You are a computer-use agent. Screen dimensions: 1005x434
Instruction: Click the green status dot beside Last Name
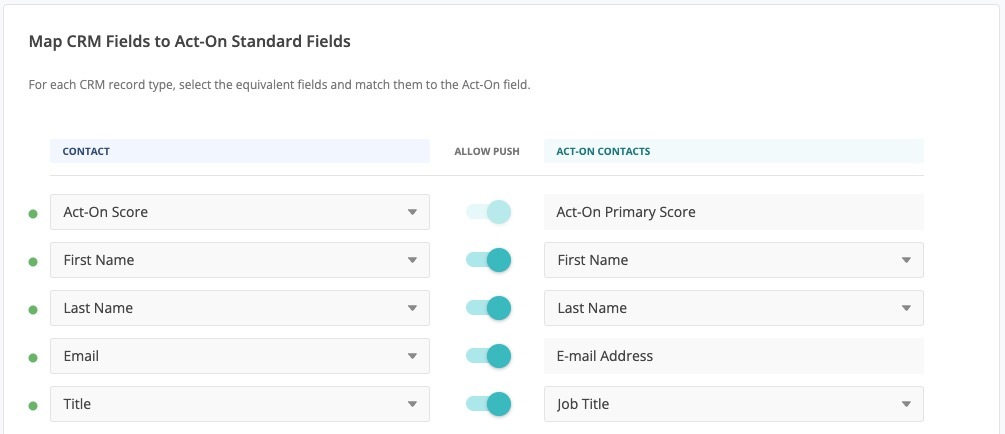click(33, 310)
